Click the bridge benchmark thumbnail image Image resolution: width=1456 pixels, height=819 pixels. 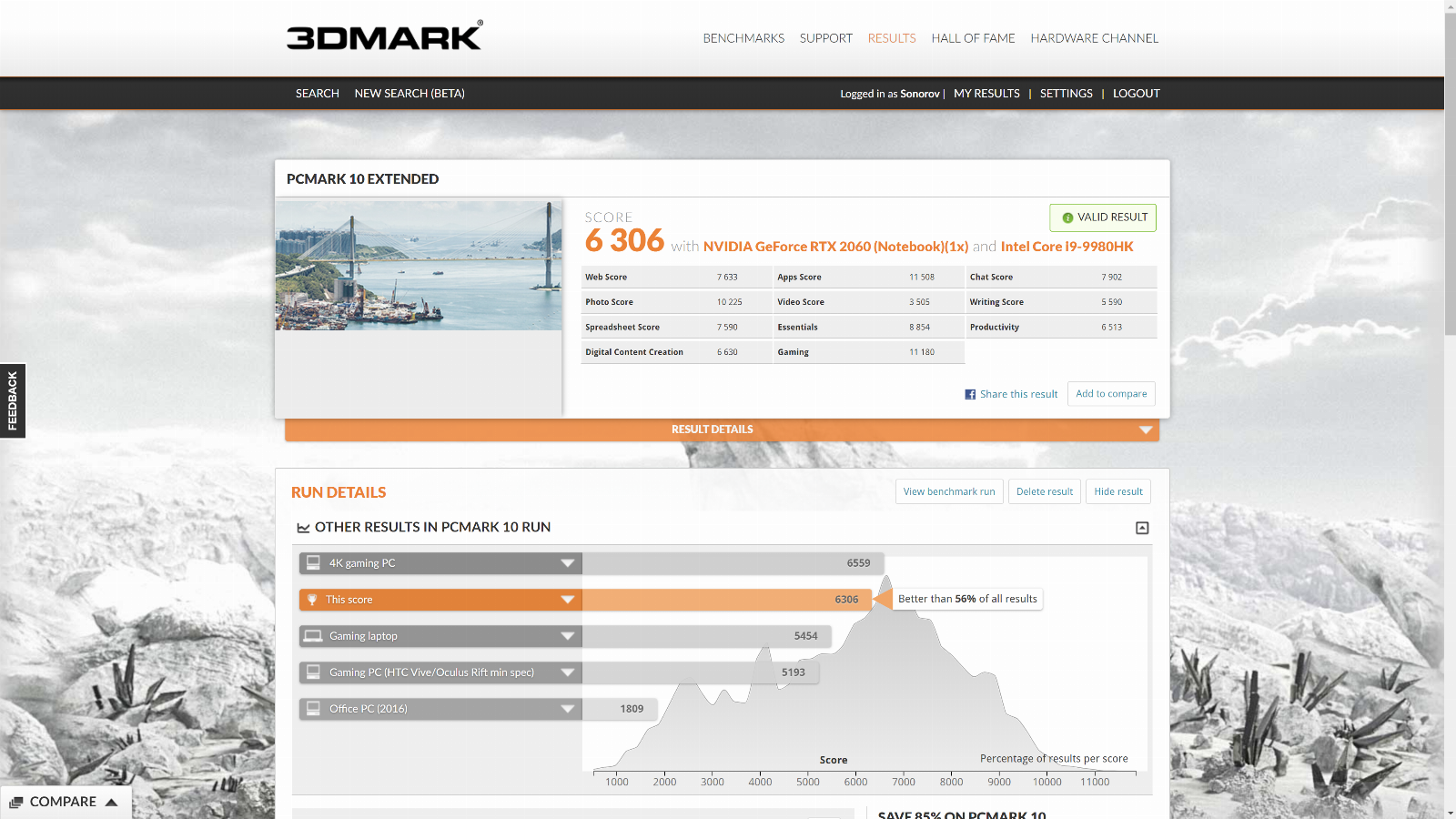coord(419,266)
